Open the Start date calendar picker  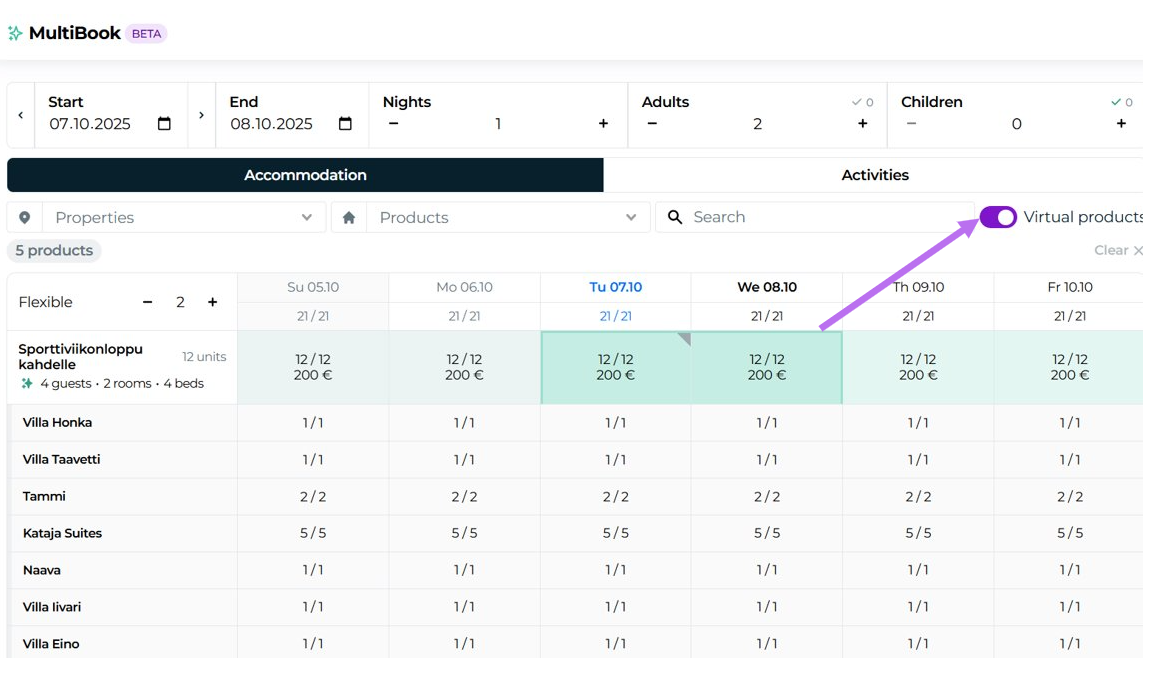pos(164,124)
